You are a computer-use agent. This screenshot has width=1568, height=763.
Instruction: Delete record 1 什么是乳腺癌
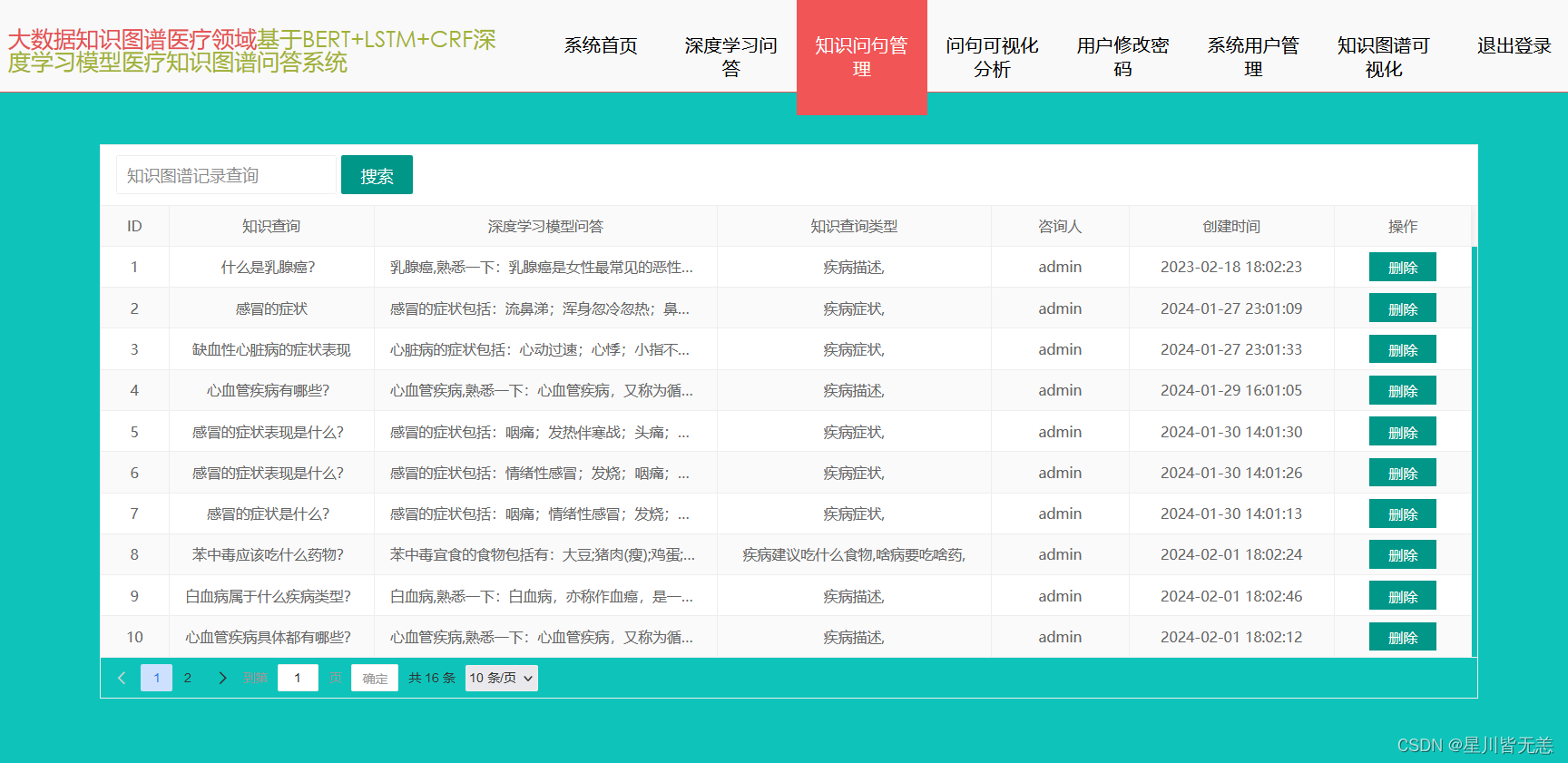pos(1403,268)
